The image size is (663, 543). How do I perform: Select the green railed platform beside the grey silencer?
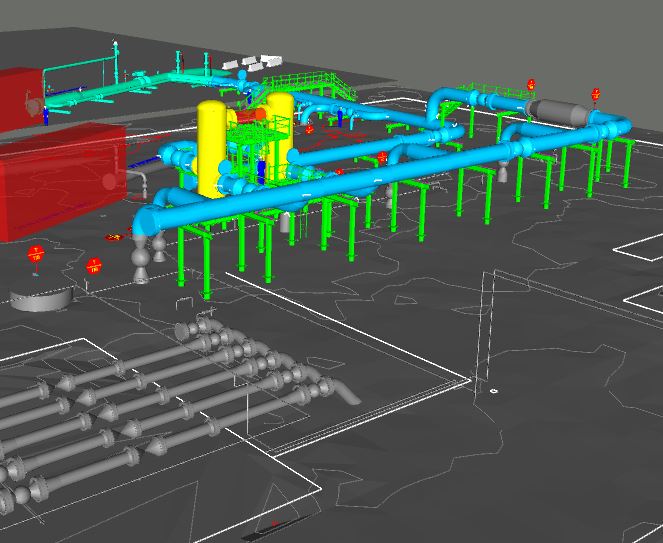tap(497, 90)
